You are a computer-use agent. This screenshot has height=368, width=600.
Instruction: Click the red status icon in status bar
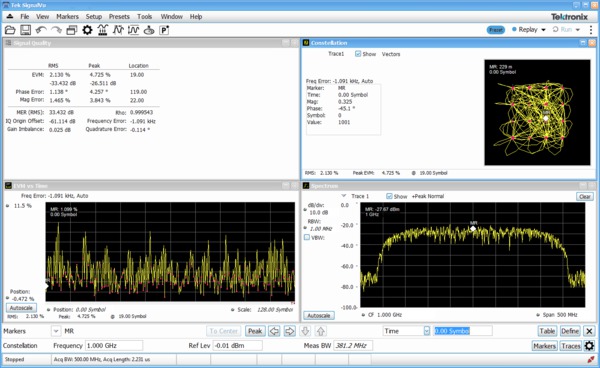pos(590,360)
